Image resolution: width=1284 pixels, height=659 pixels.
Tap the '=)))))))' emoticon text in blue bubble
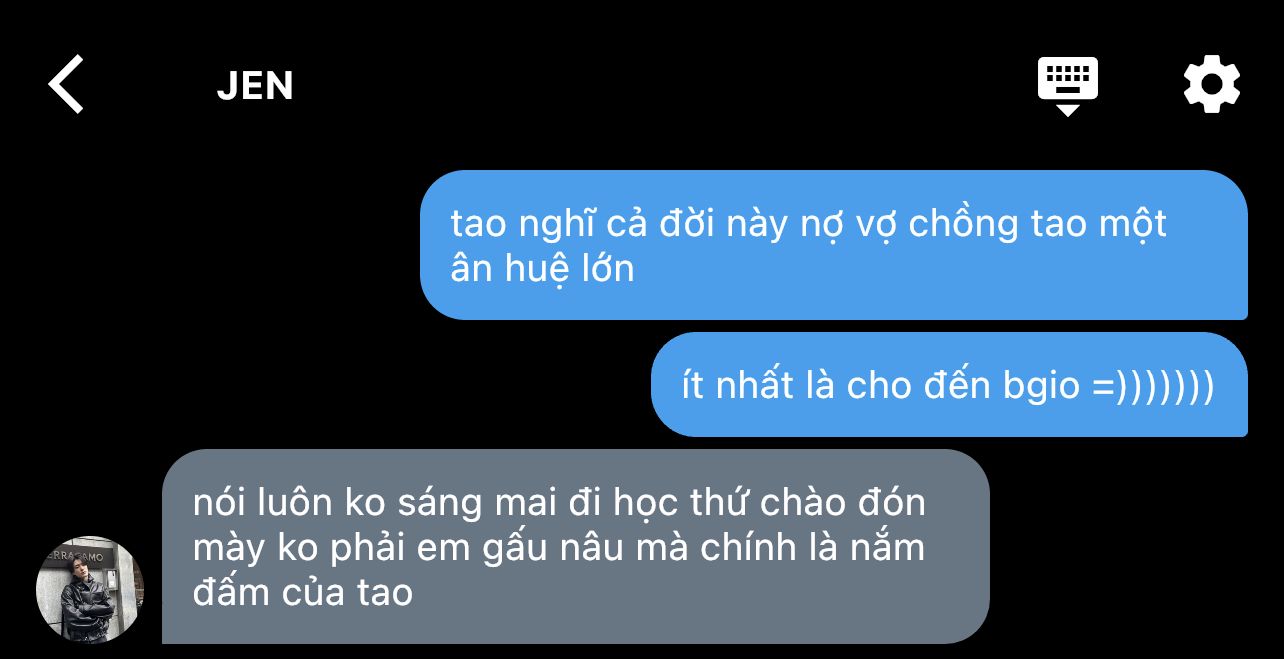(1153, 386)
